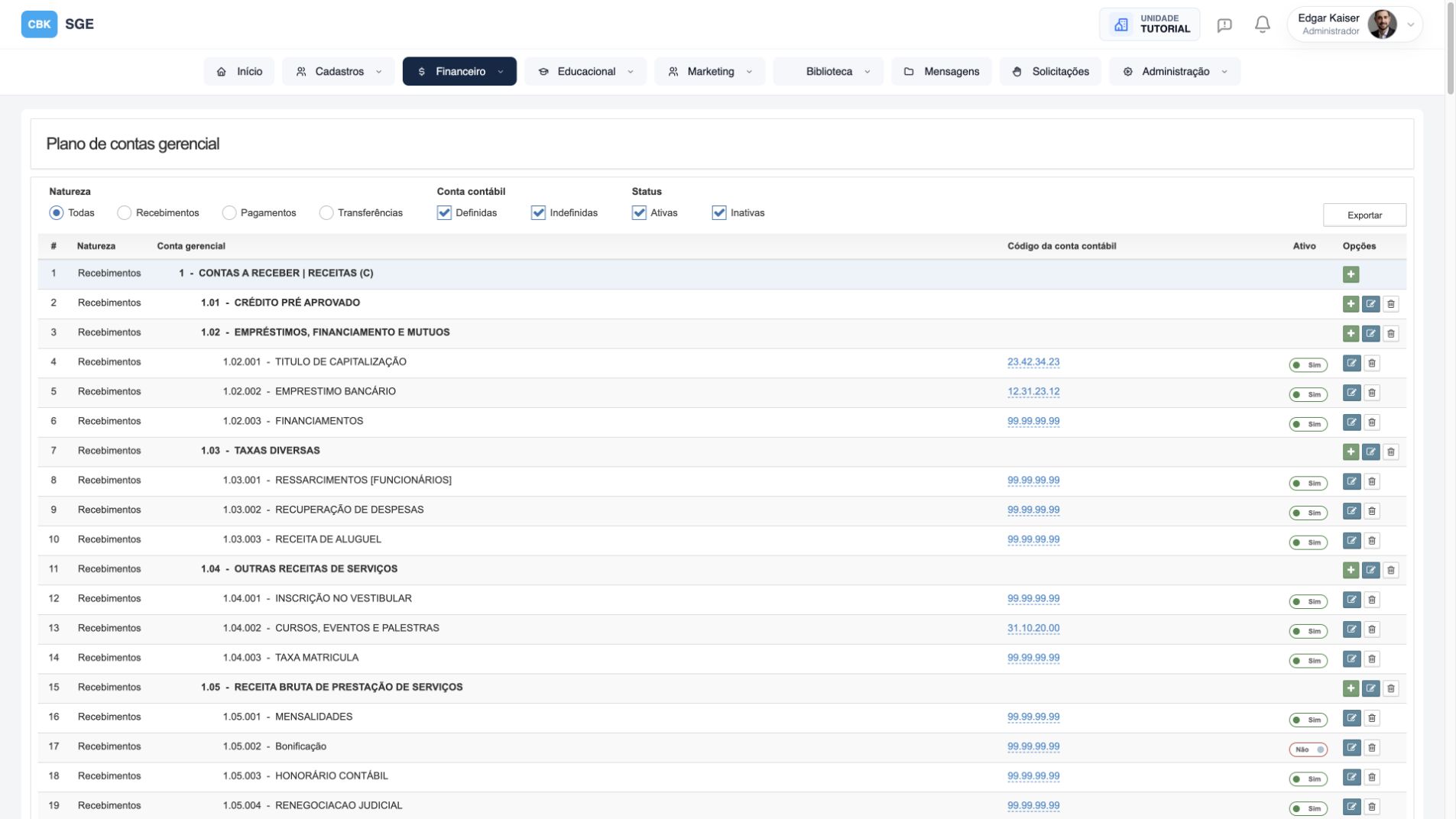
Task: Edit Empréstimos, Financiamento e Mutuos group
Action: (1370, 334)
